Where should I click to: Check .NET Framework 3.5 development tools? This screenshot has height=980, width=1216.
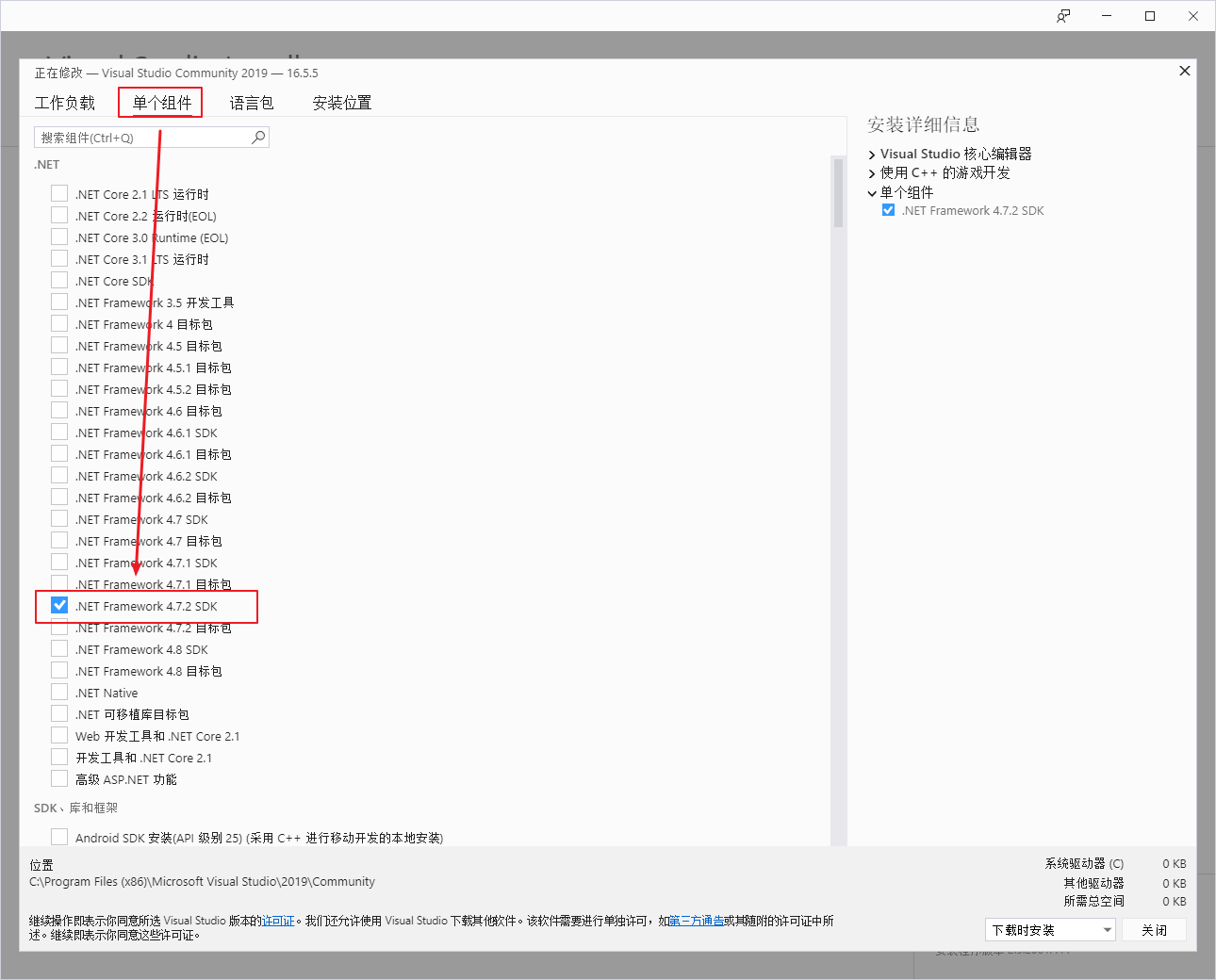click(59, 302)
